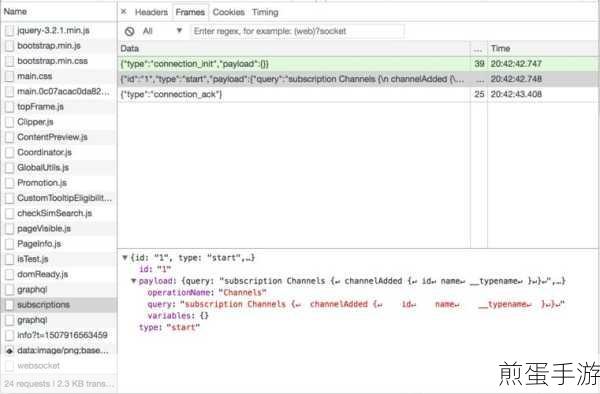Focus the regex filter input field
The height and width of the screenshot is (394, 600).
pos(297,31)
